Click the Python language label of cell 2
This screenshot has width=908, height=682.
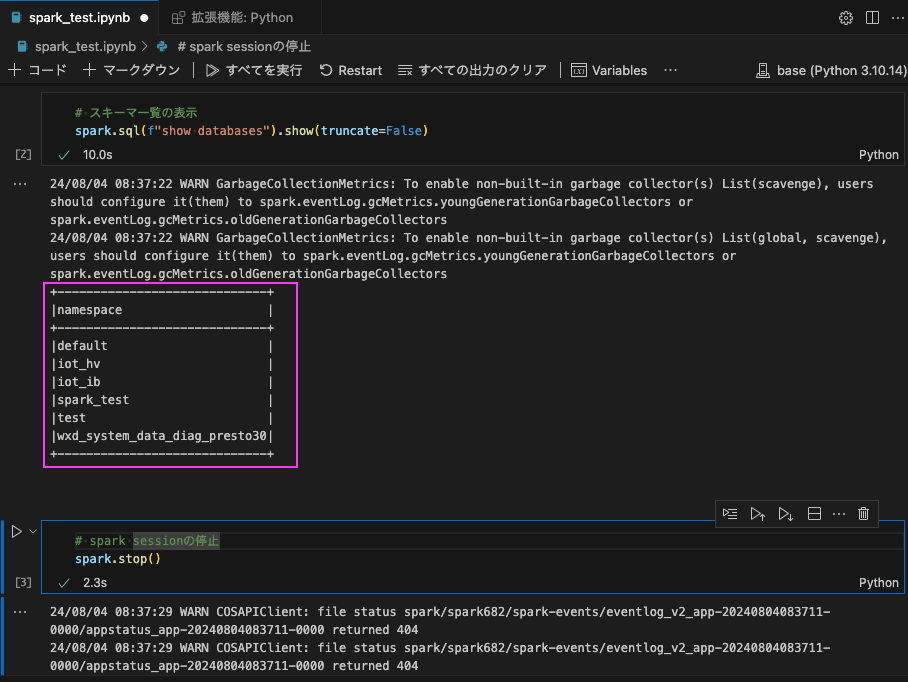(878, 155)
